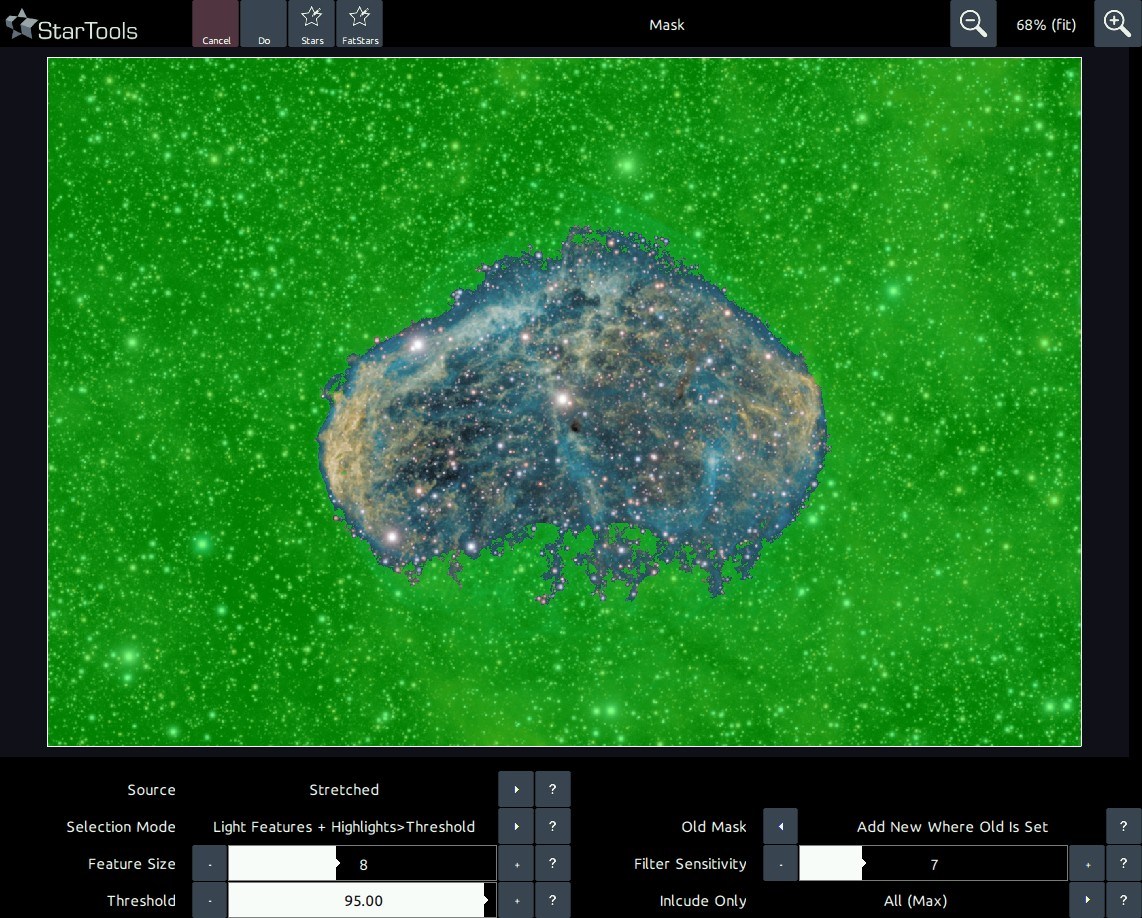Open help for the Source setting
This screenshot has height=918, width=1142.
(x=553, y=789)
